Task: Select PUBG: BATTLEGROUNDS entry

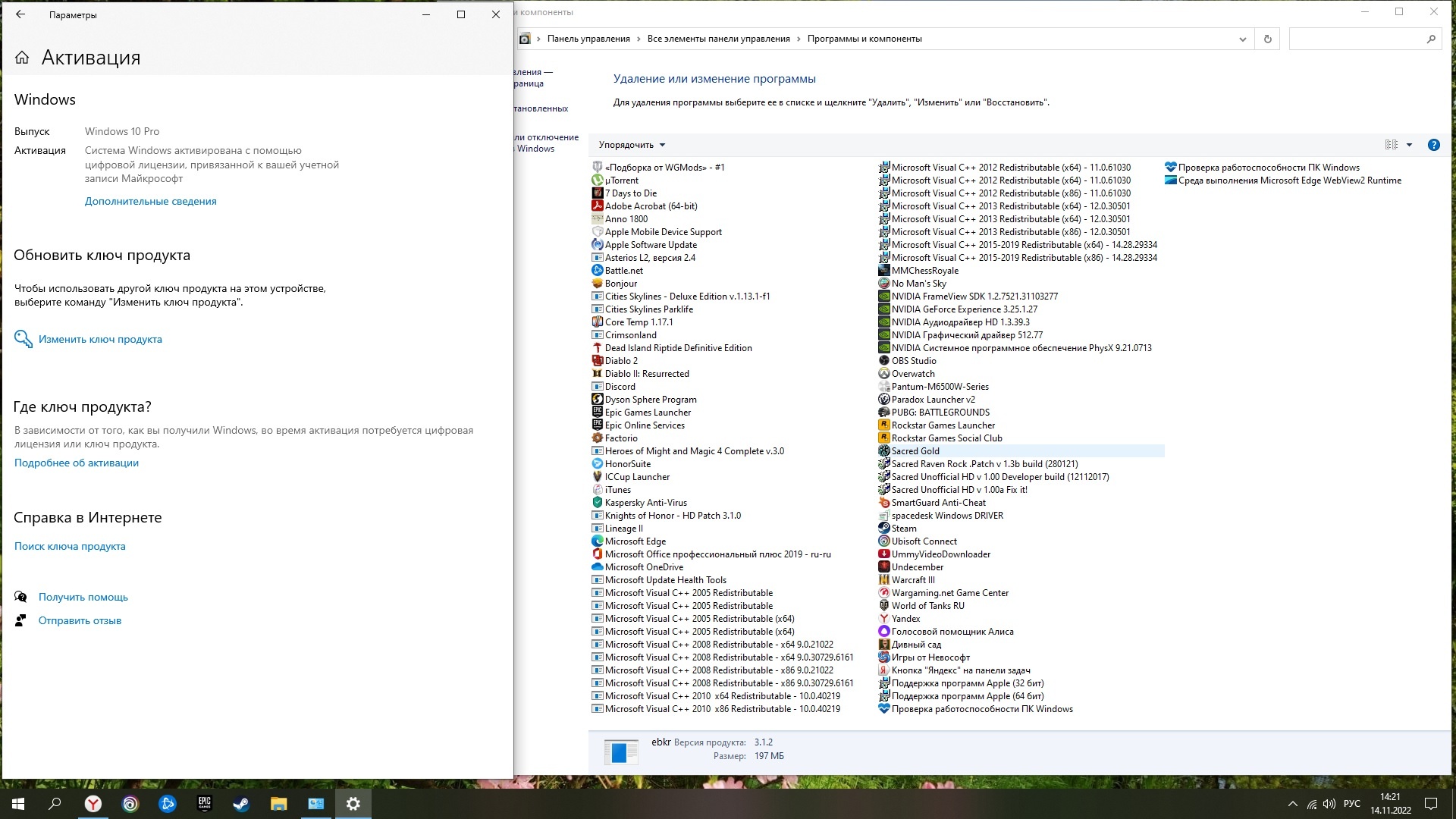Action: pyautogui.click(x=940, y=413)
